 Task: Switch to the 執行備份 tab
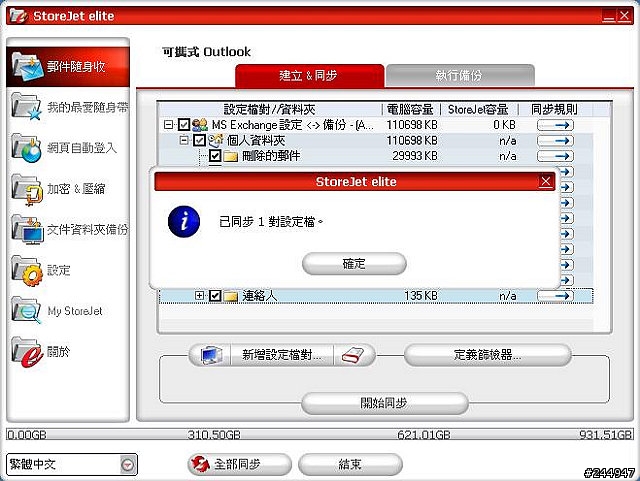coord(460,76)
